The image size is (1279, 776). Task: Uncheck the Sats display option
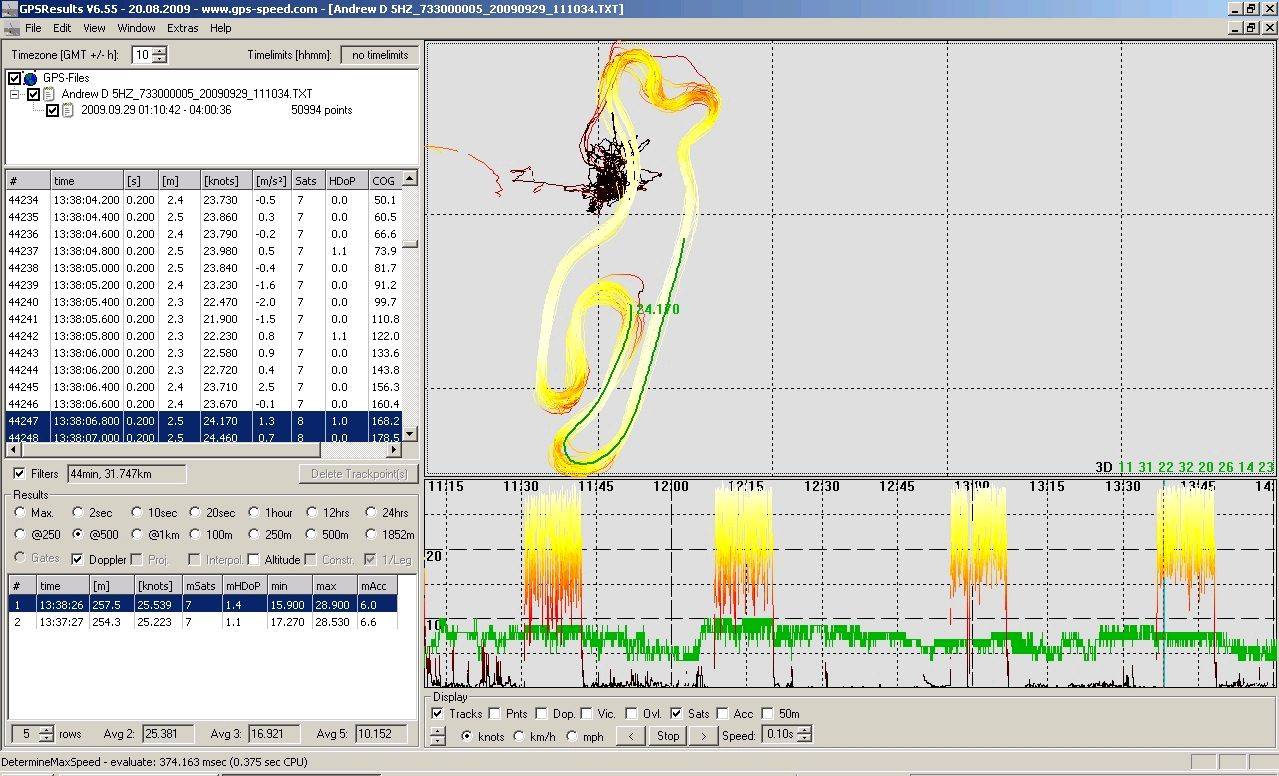(677, 713)
